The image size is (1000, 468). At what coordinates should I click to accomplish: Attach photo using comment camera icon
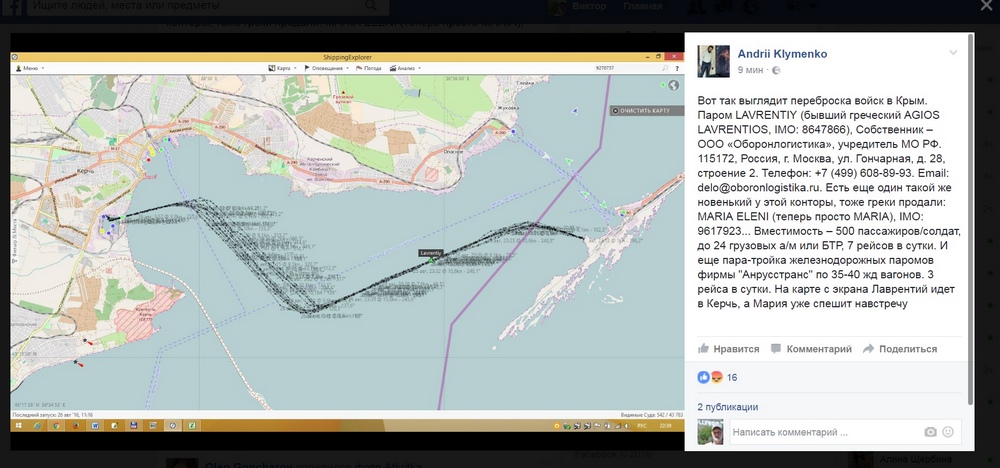930,432
